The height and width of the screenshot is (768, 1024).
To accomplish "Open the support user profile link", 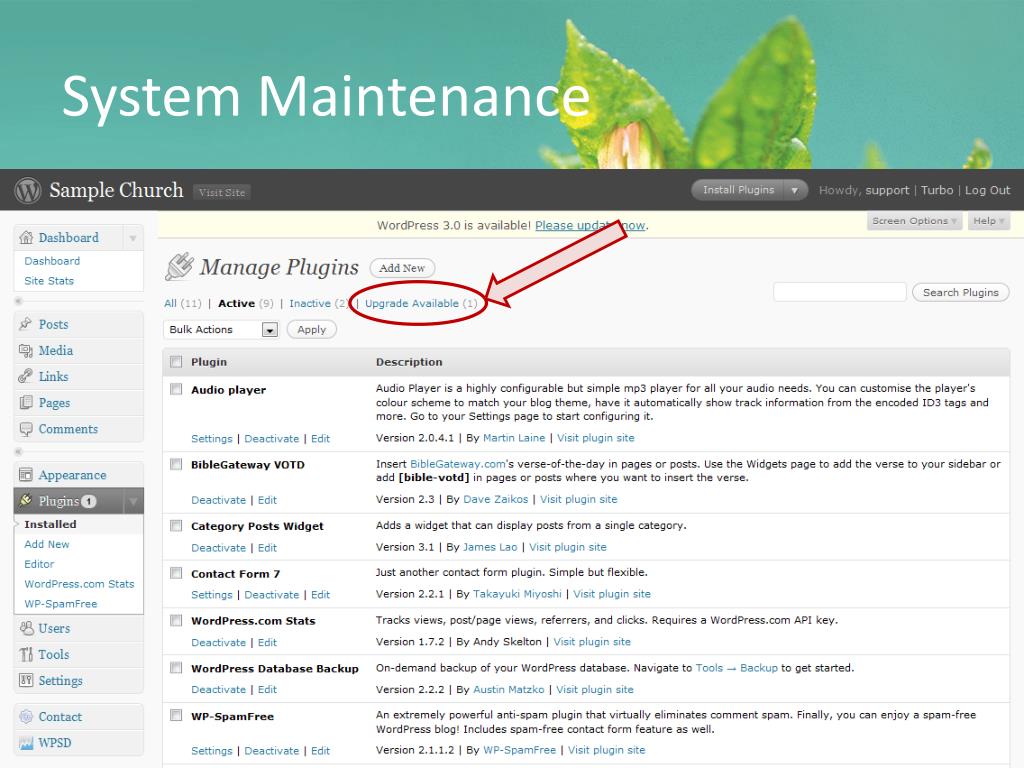I will [x=887, y=190].
